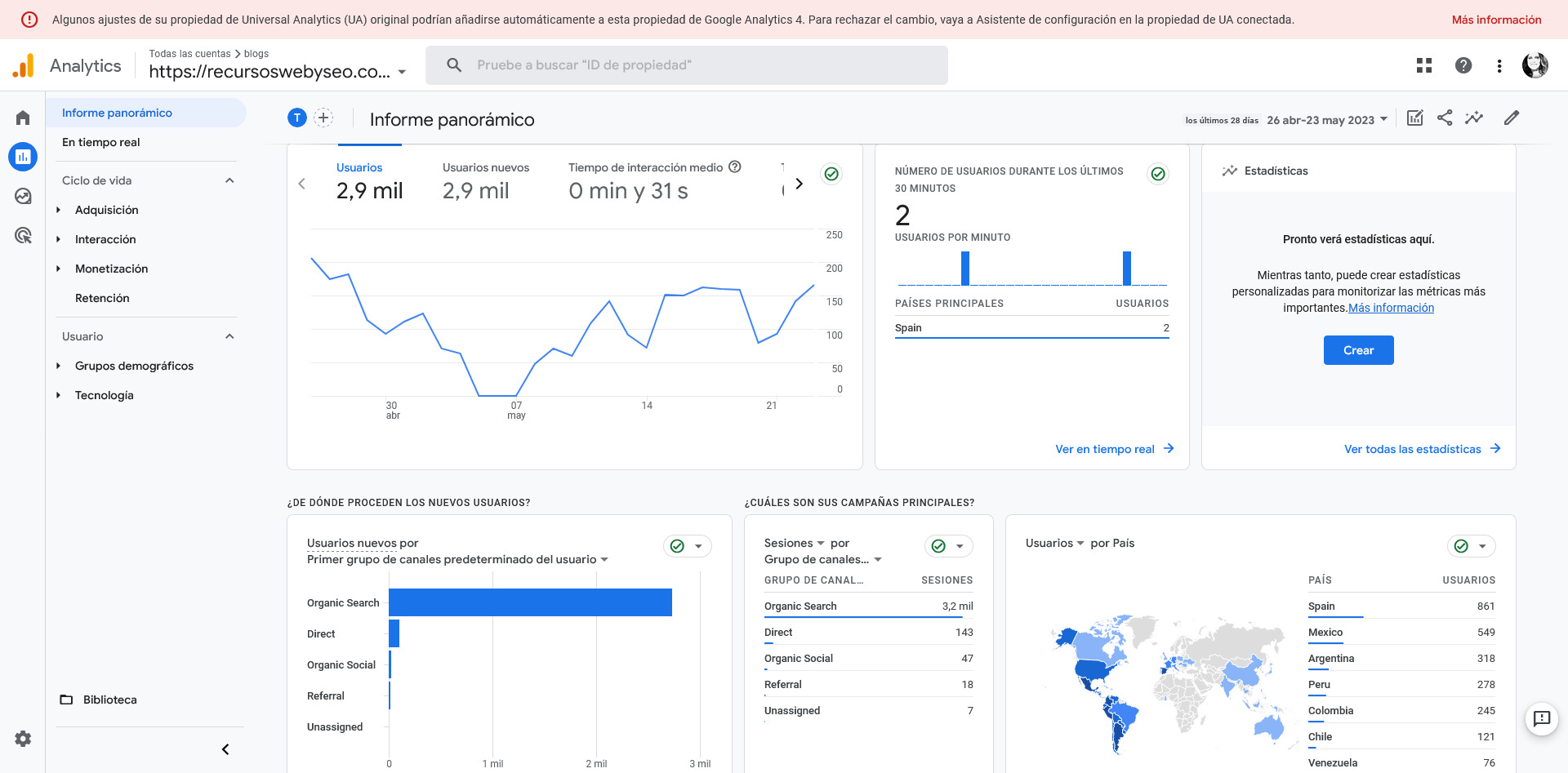
Task: Click data quality check on users chart card
Action: 831,174
